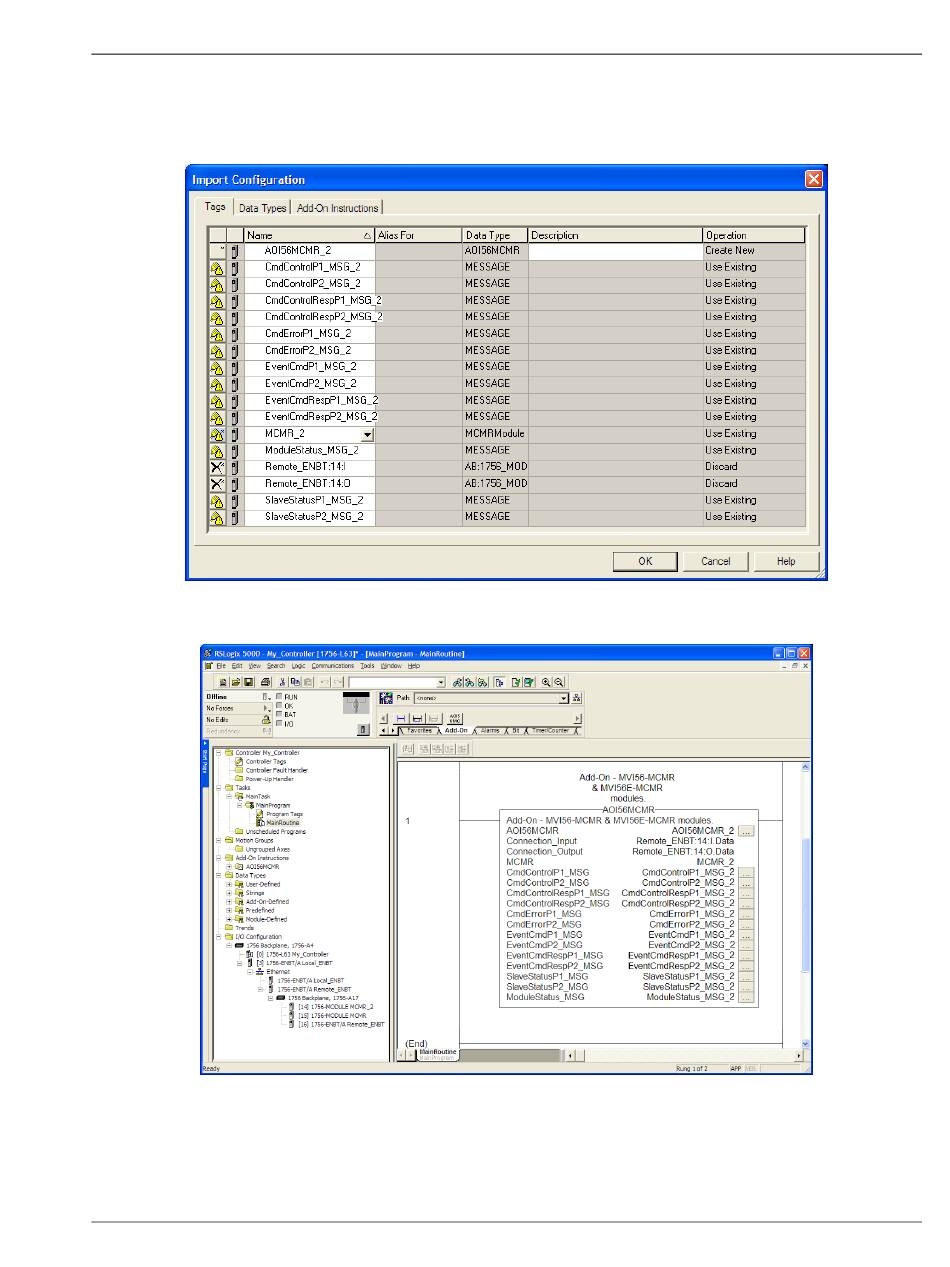Screen dimensions: 950x1267
Task: Expand the Predefined data types node
Action: (x=229, y=910)
